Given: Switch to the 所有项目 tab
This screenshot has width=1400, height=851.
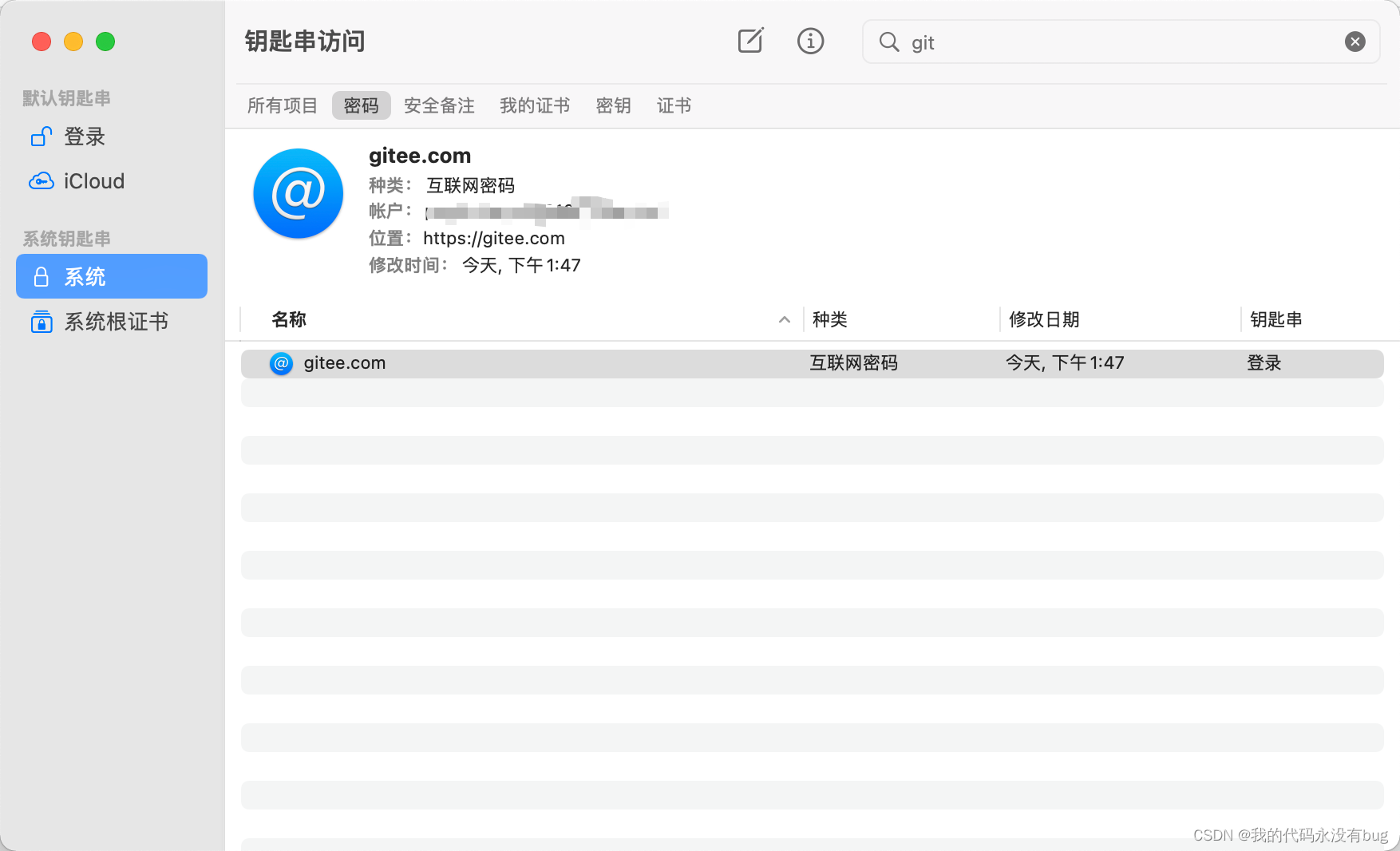Looking at the screenshot, I should coord(283,105).
